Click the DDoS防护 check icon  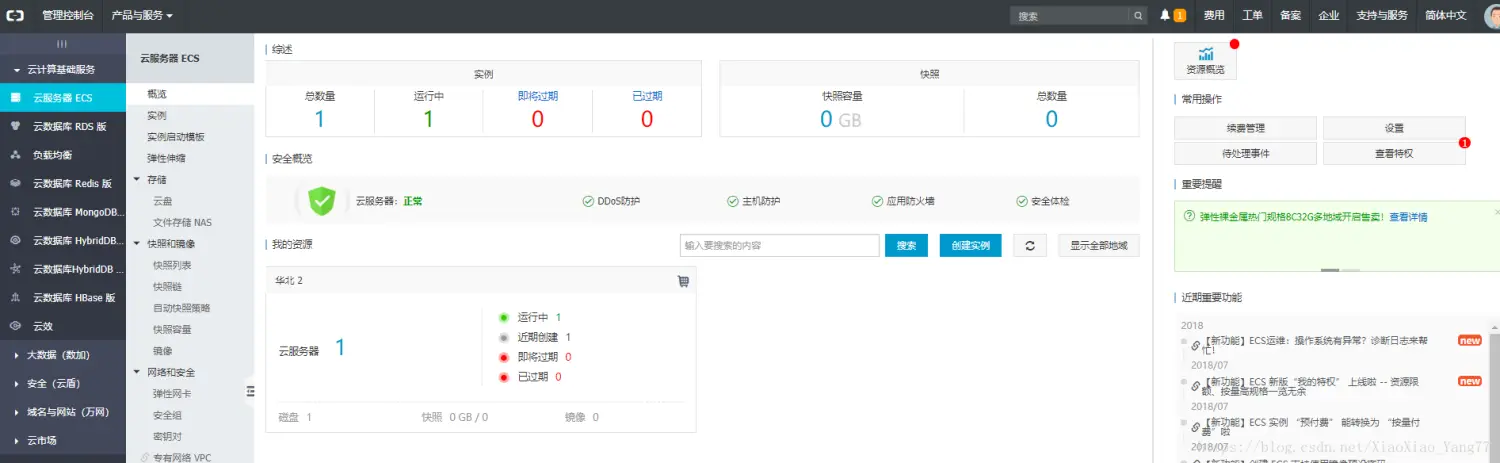pyautogui.click(x=588, y=201)
